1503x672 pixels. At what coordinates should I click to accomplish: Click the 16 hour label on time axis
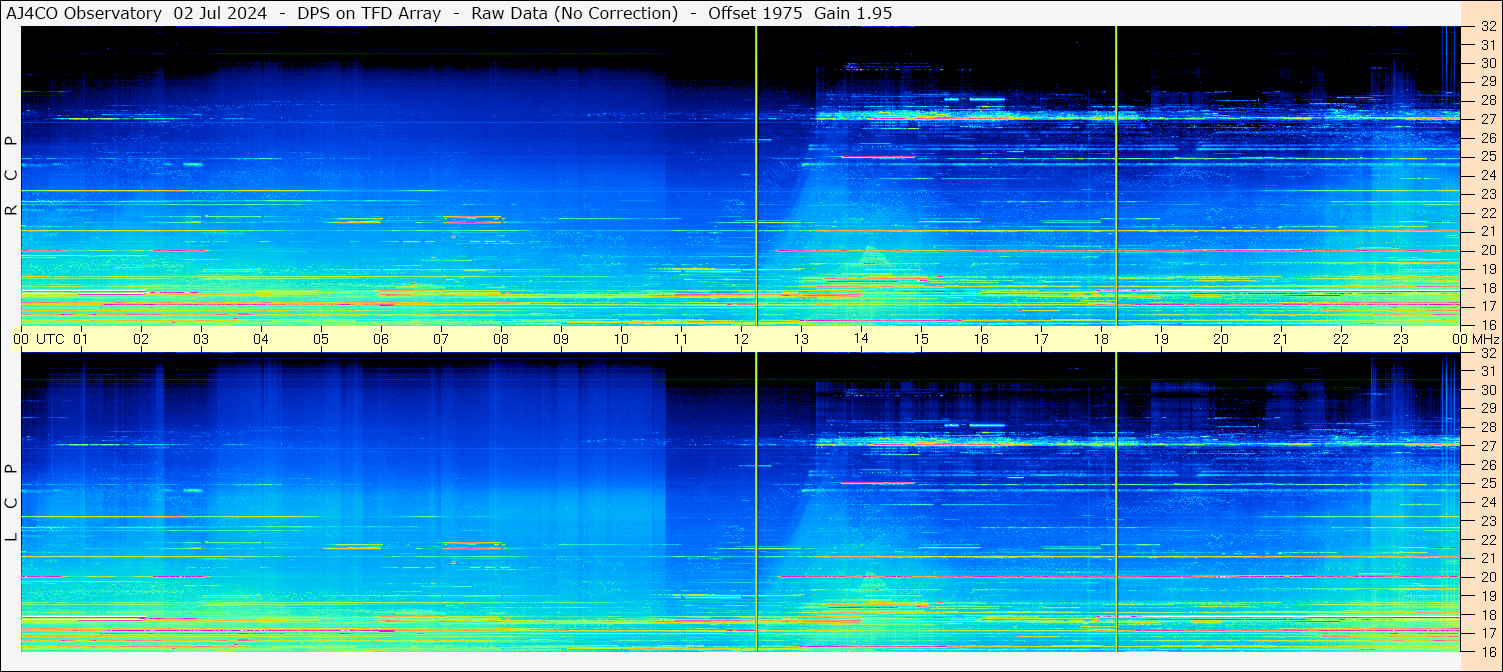981,340
